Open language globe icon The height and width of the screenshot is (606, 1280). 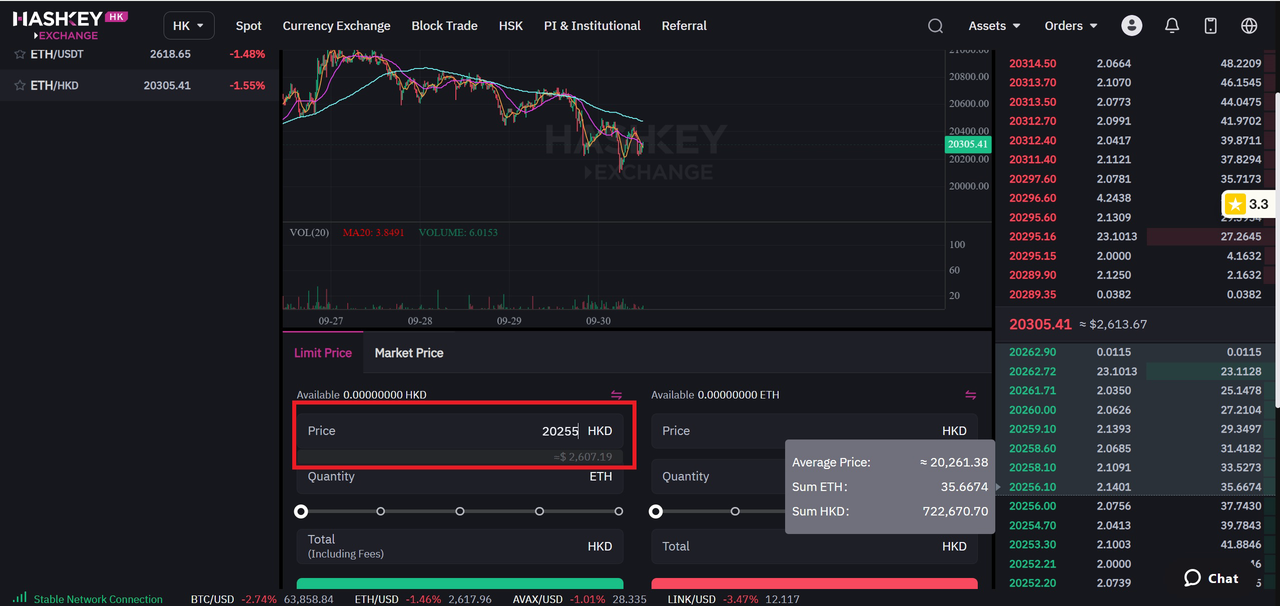1249,26
